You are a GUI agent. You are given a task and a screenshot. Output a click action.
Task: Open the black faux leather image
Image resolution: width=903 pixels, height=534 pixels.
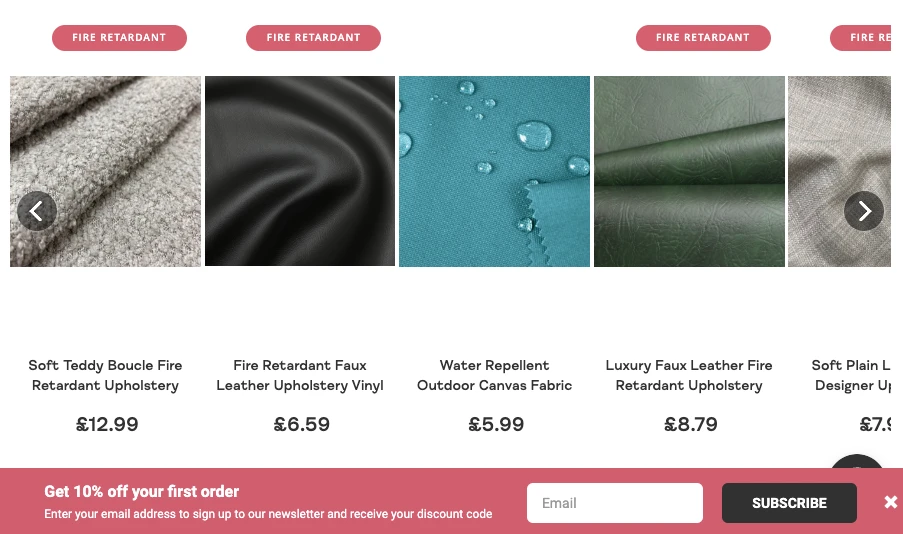(300, 171)
